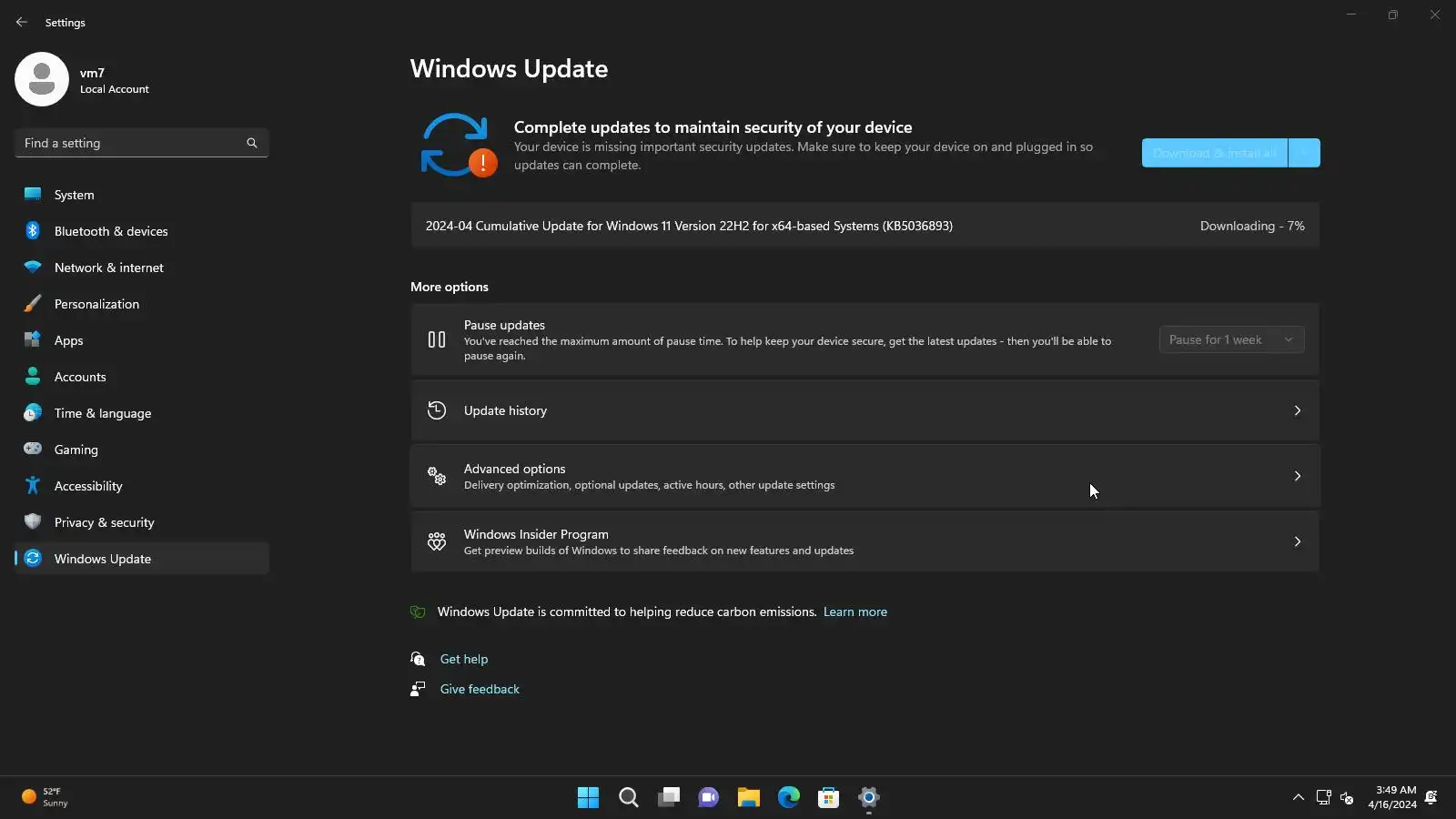
Task: Click the More options section label
Action: tap(450, 287)
